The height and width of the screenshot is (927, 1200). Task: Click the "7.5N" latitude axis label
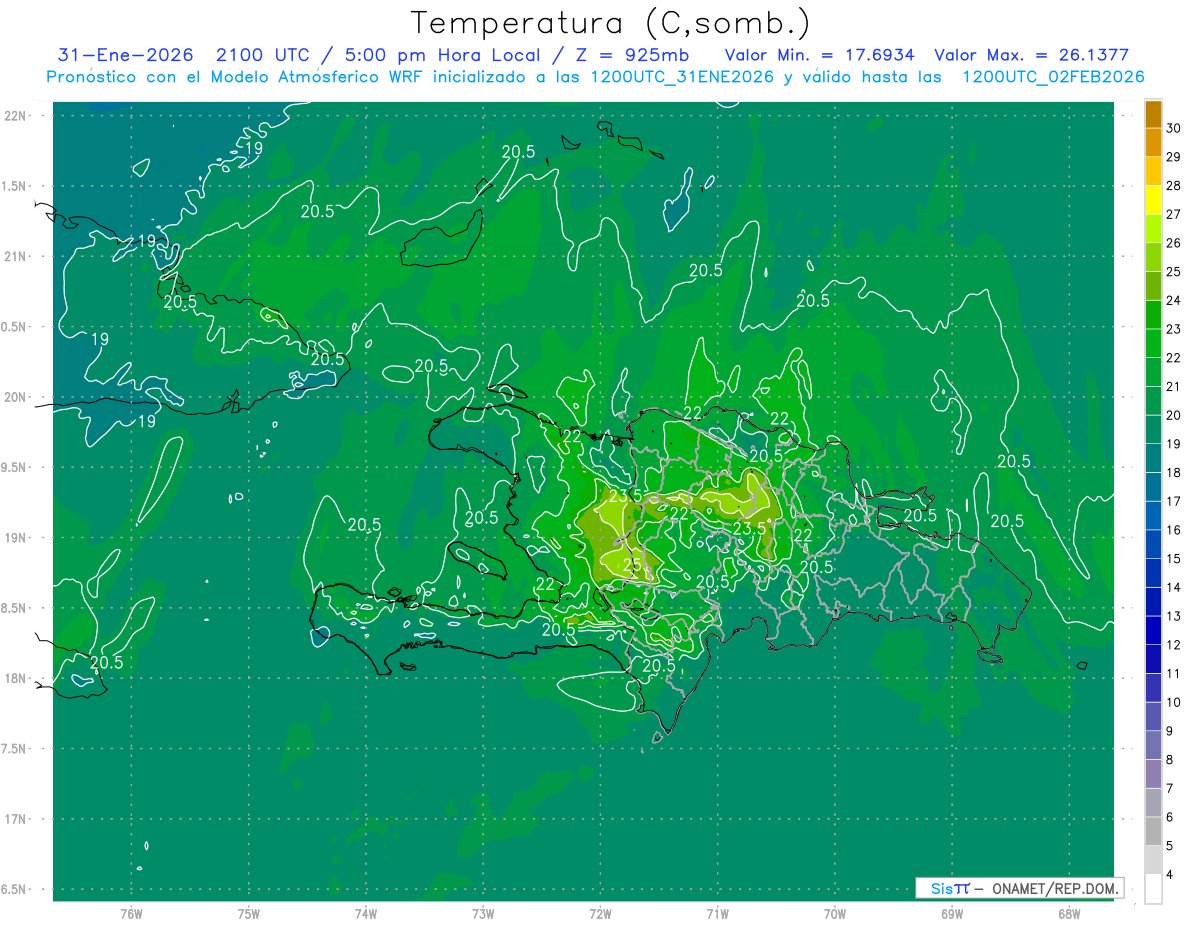pos(15,749)
